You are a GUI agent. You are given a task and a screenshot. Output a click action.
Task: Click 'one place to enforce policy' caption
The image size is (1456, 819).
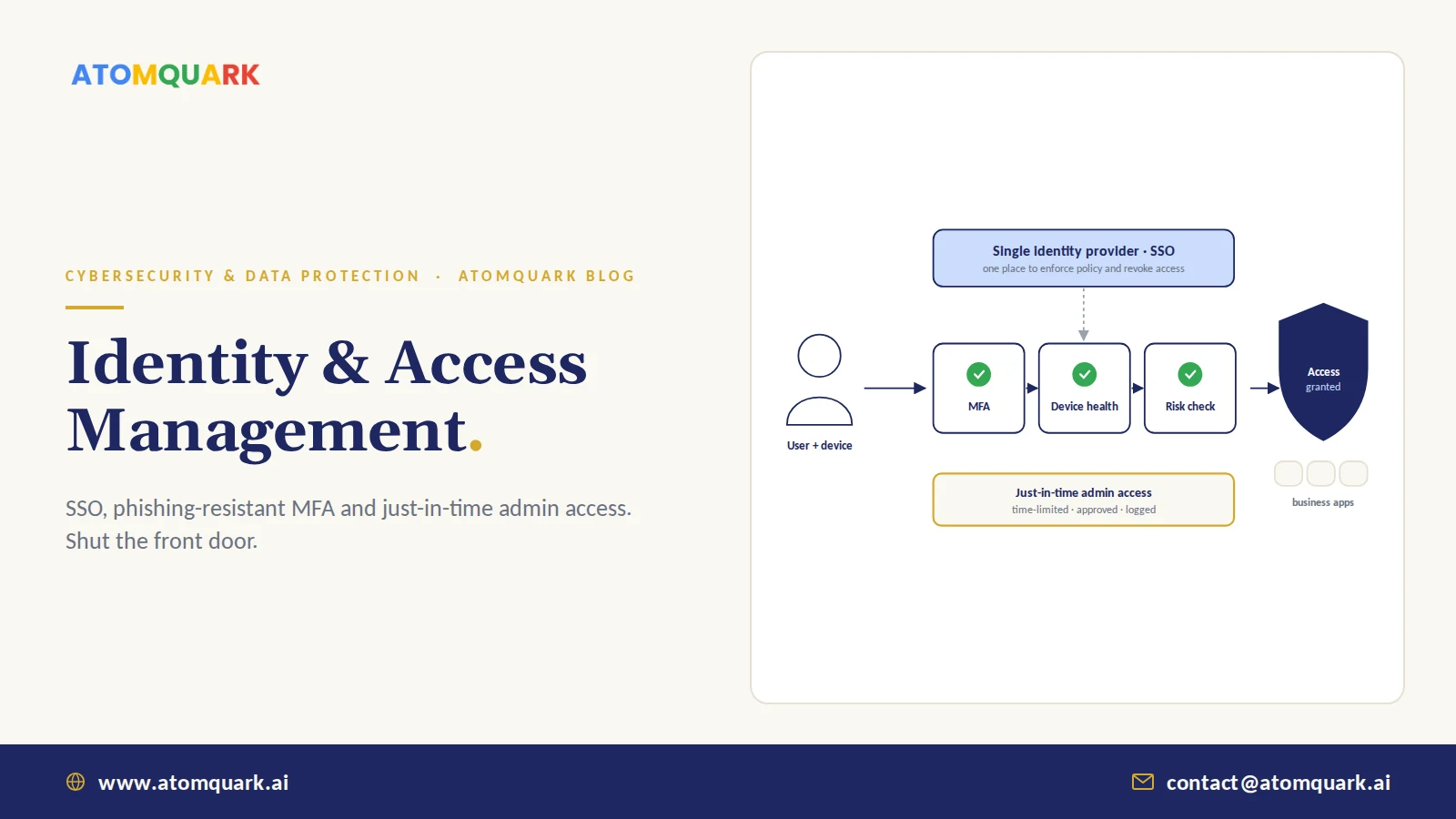[1084, 269]
